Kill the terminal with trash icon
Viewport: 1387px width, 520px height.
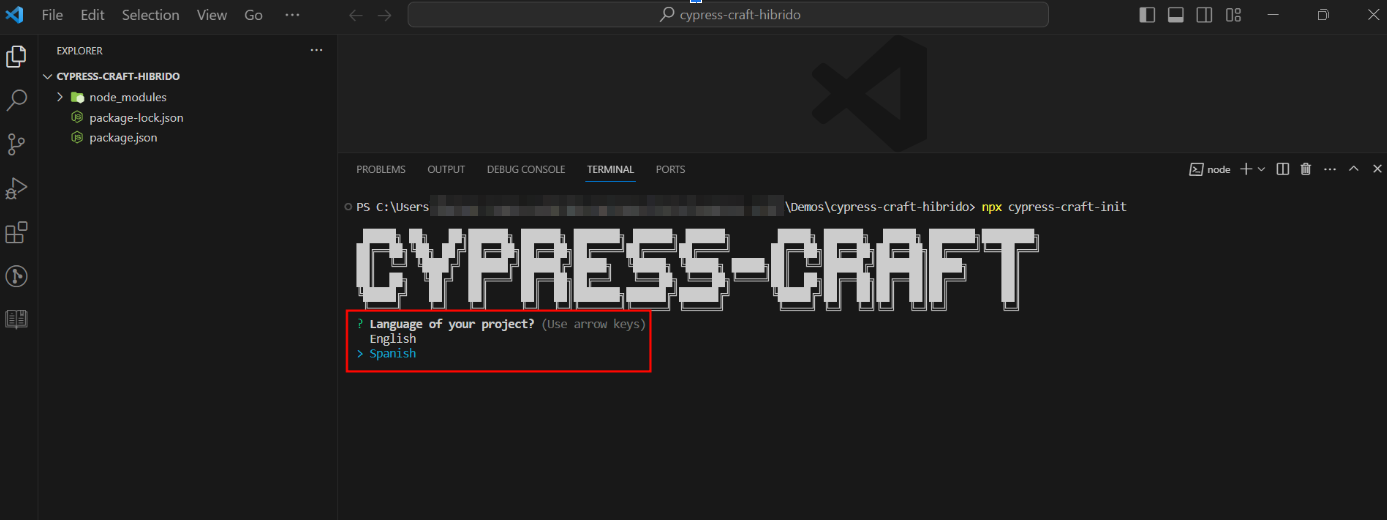(1305, 170)
